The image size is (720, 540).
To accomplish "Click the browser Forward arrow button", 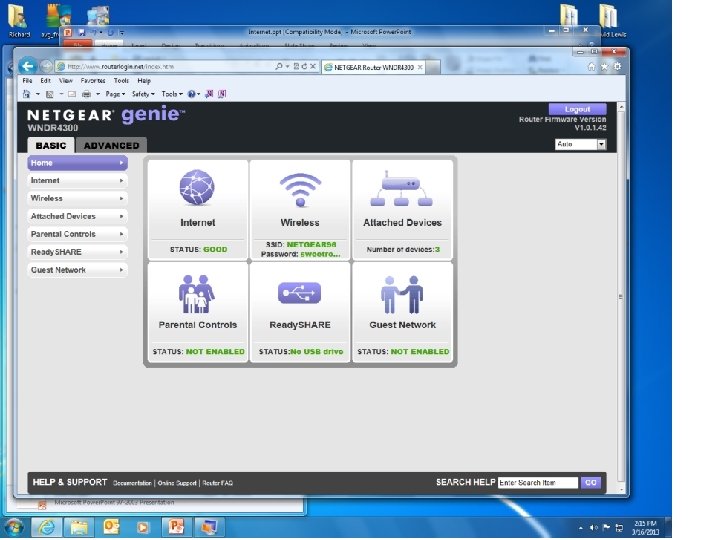I will pos(46,66).
